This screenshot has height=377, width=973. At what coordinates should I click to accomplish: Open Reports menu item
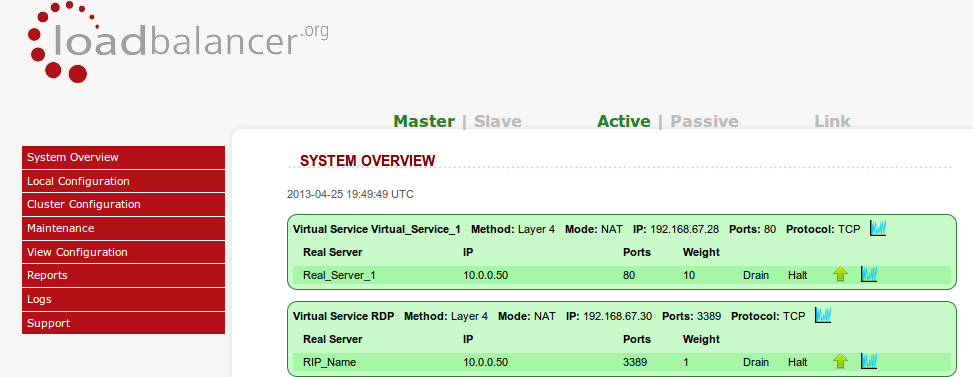(x=123, y=275)
